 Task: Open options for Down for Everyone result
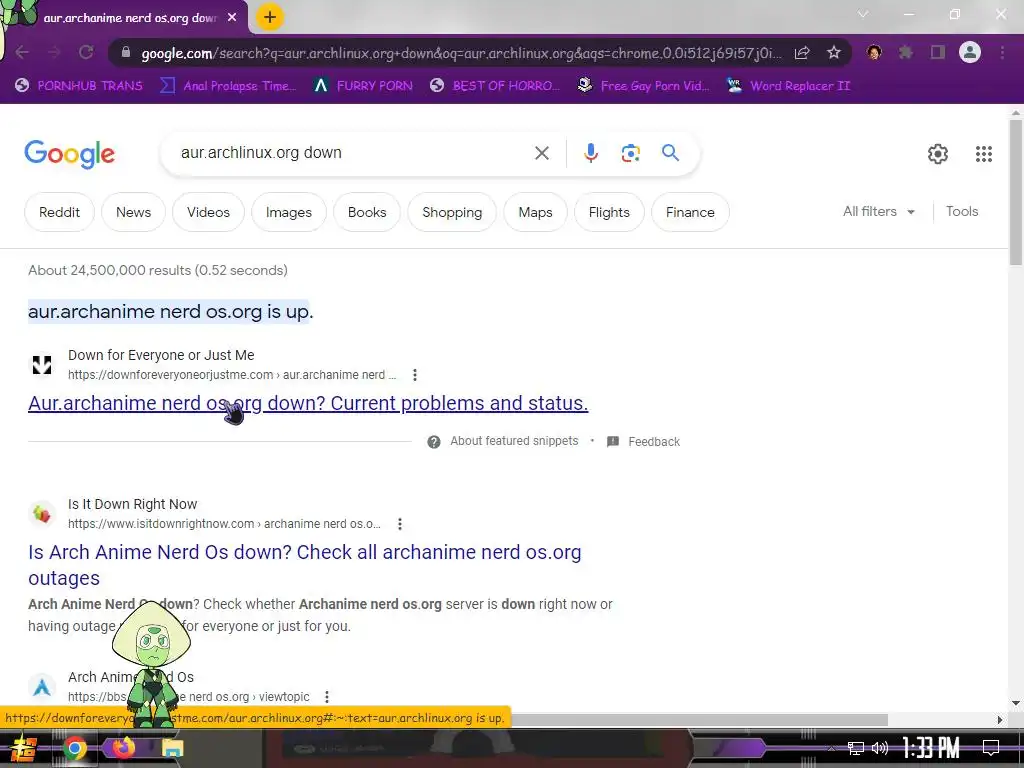tap(415, 375)
